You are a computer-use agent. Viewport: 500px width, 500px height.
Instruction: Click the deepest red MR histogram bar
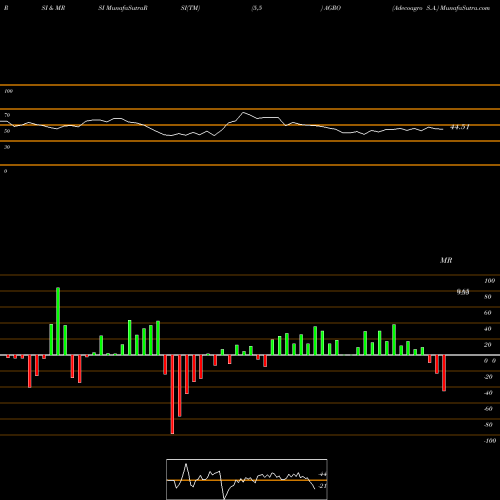tap(172, 394)
